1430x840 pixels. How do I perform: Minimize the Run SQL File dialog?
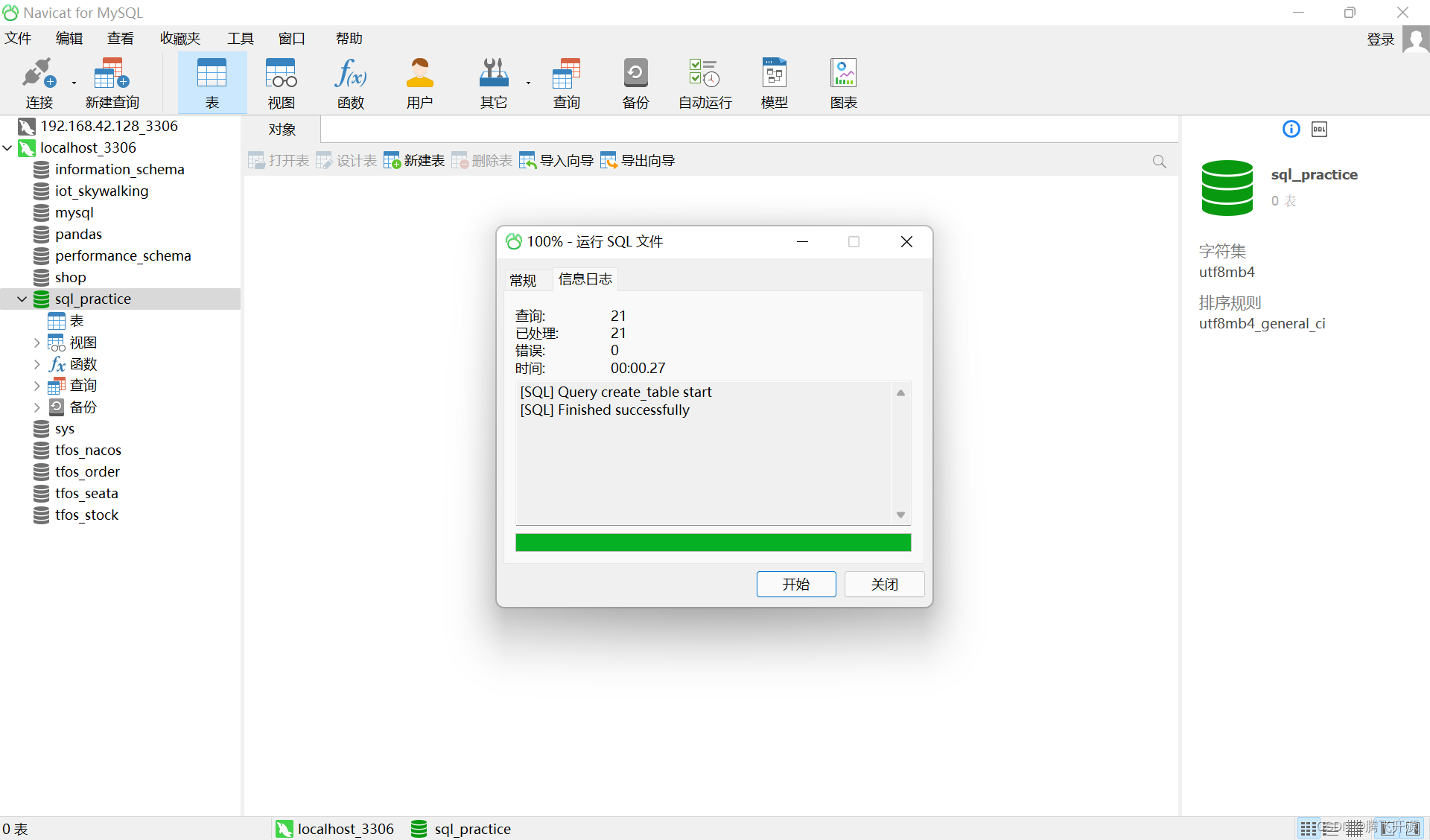pyautogui.click(x=802, y=241)
